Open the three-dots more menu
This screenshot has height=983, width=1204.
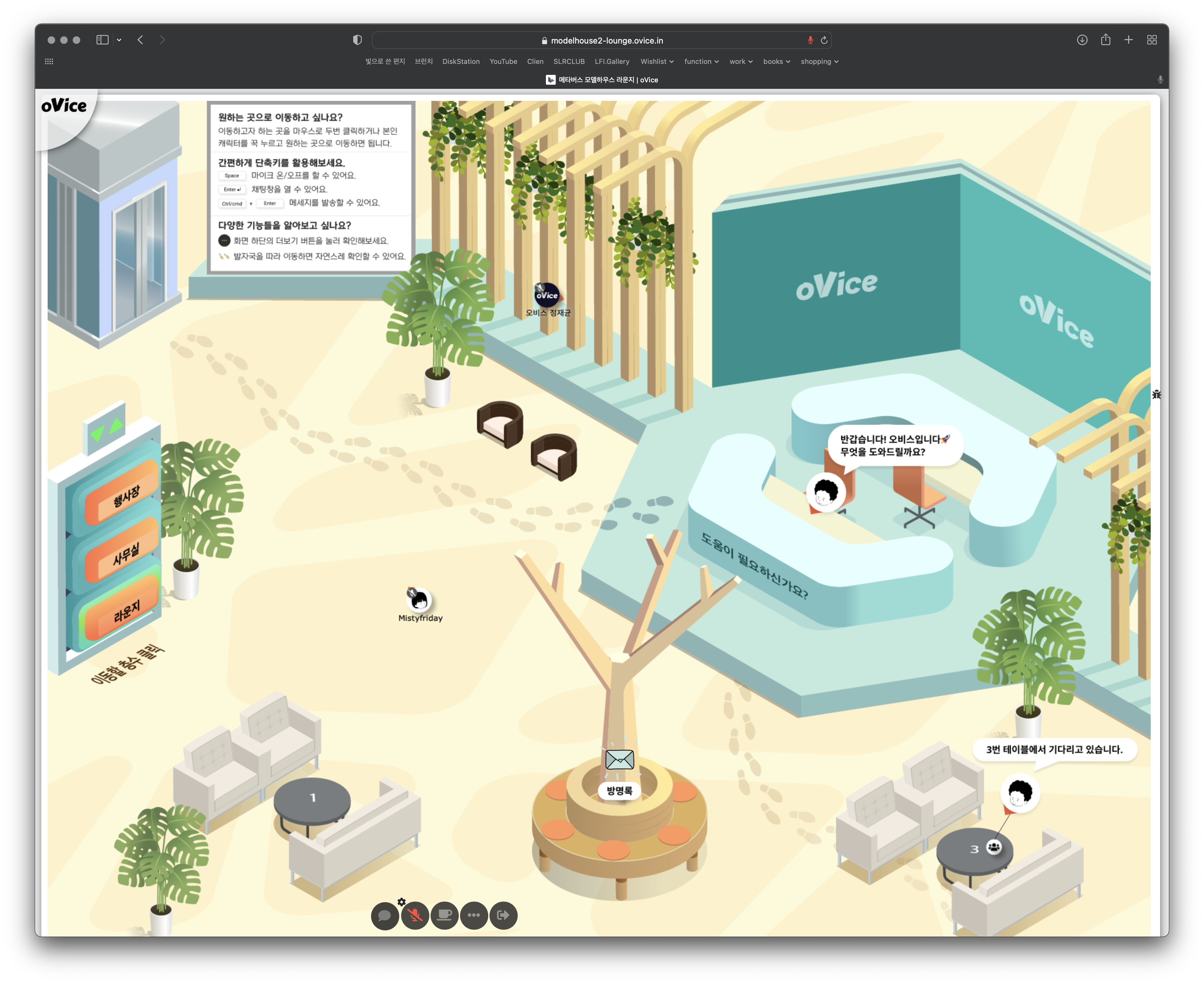click(x=474, y=915)
